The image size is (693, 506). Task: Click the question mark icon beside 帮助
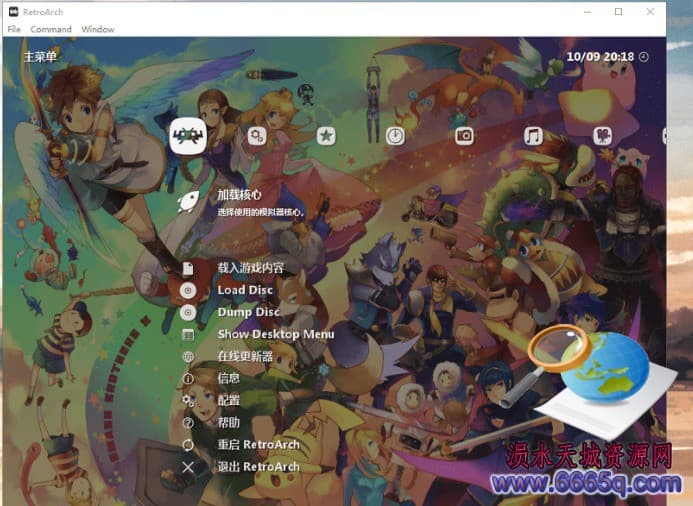click(188, 423)
